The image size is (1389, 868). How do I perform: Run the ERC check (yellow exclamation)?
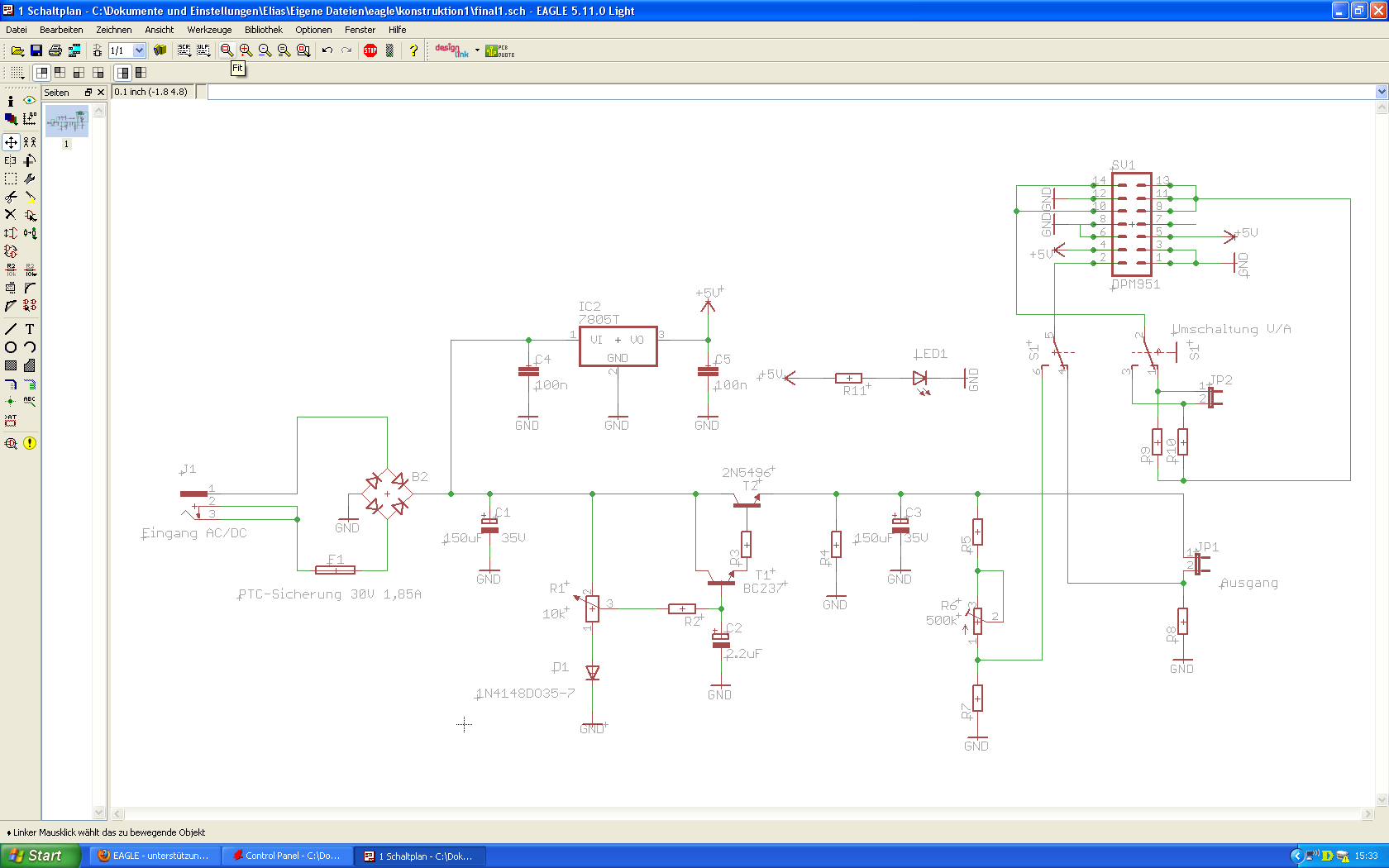coord(30,443)
